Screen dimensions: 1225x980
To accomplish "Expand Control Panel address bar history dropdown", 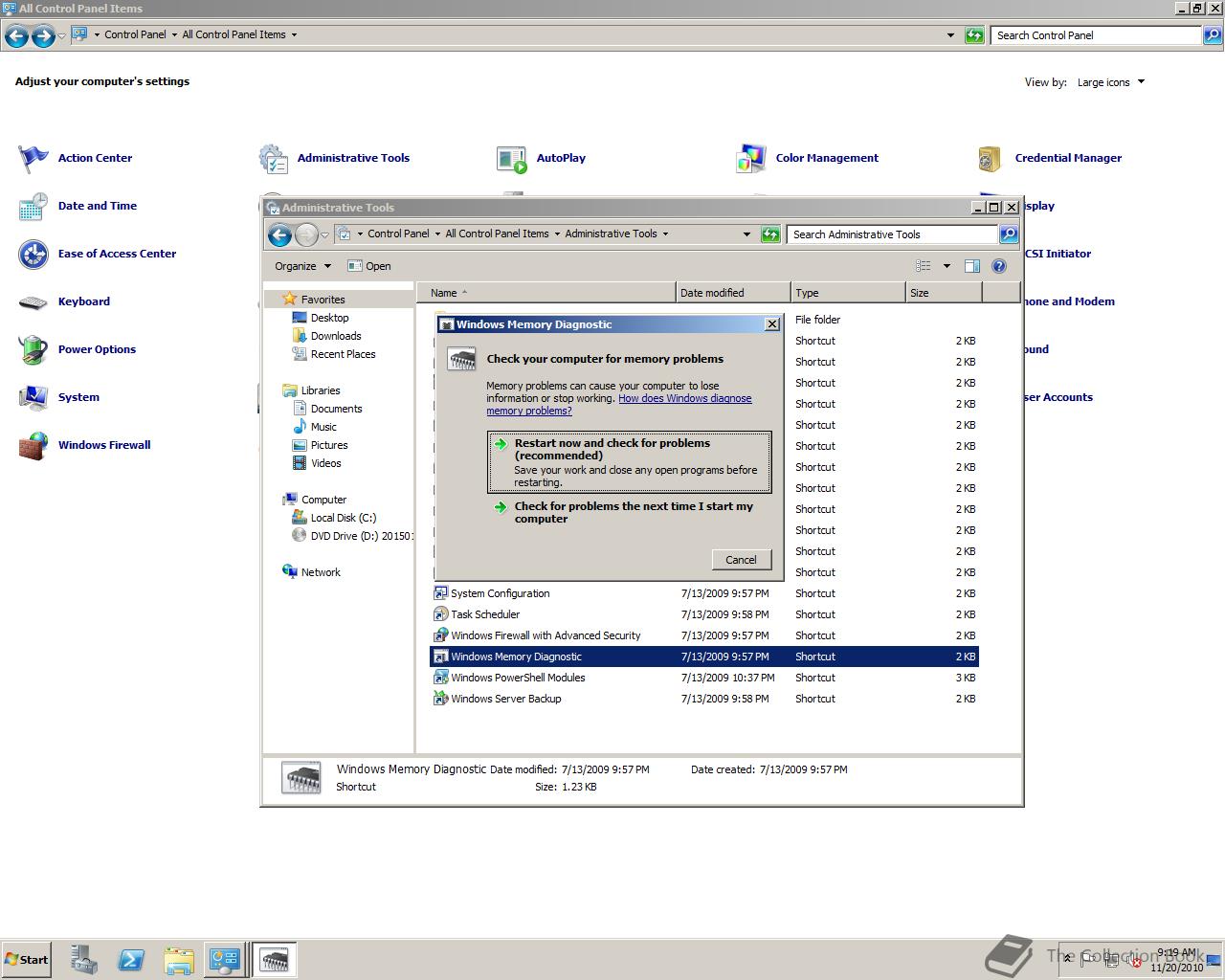I will tap(950, 35).
